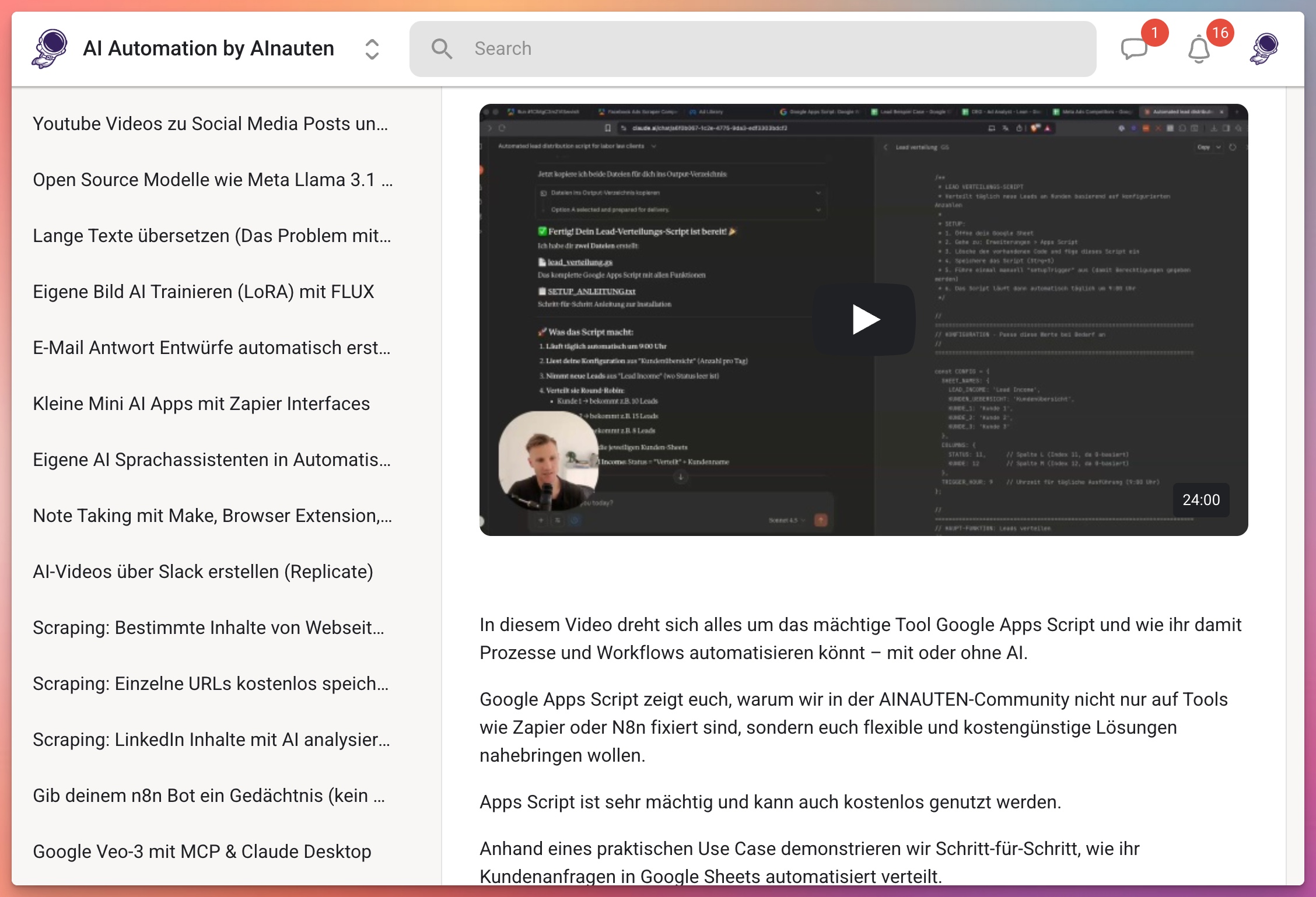1316x897 pixels.
Task: Click the AI Automation by AInauten title
Action: point(209,48)
